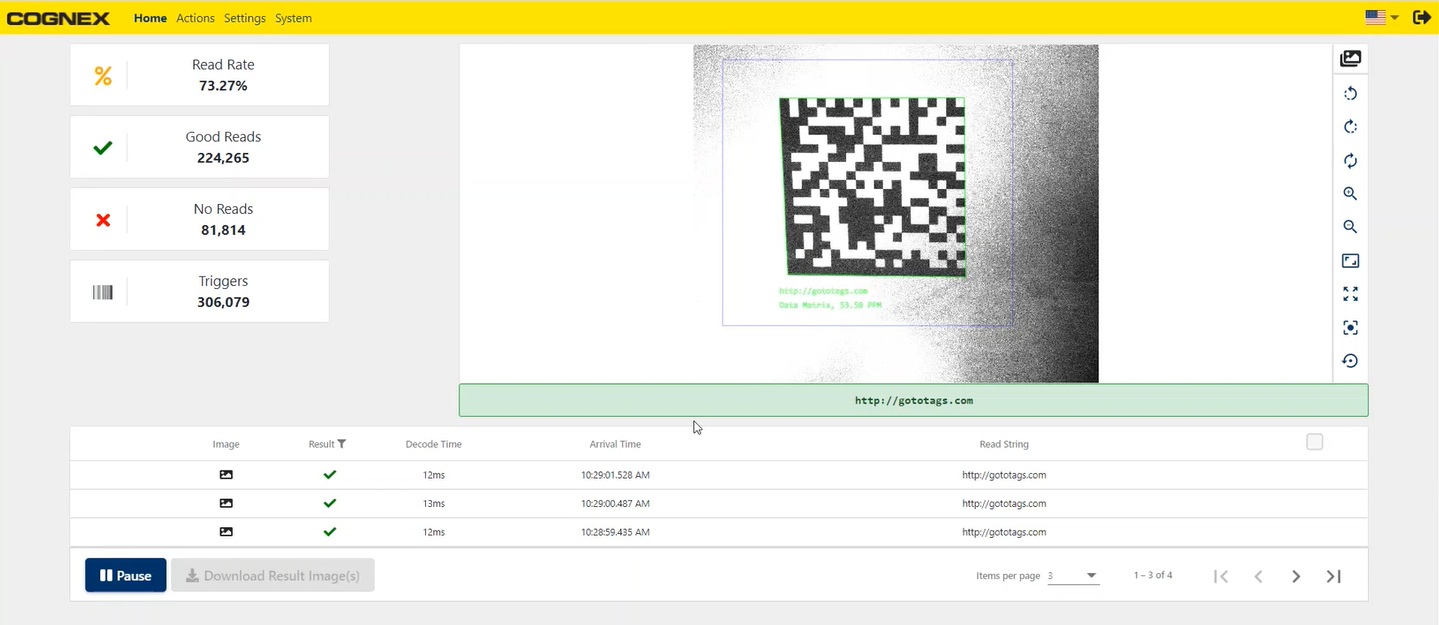Open the image of the 10:29:01.528 AM read
The image size is (1439, 625).
[x=226, y=475]
